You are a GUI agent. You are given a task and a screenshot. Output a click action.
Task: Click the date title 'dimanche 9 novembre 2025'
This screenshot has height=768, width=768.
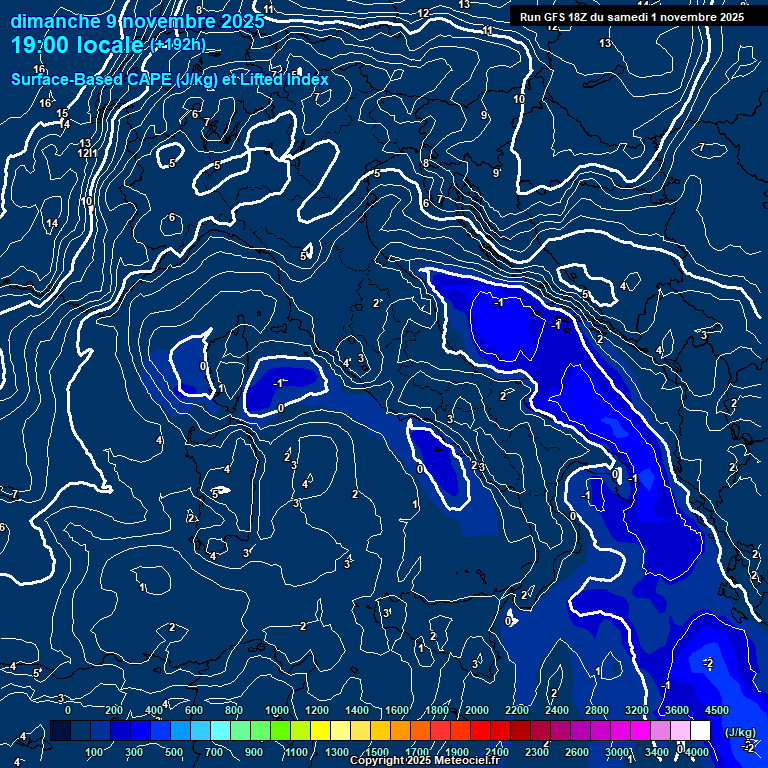(x=138, y=22)
